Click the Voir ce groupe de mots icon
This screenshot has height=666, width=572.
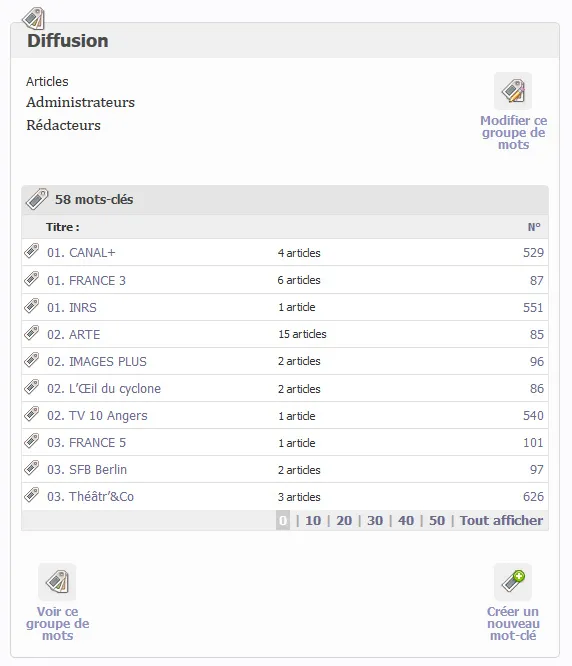[x=57, y=581]
